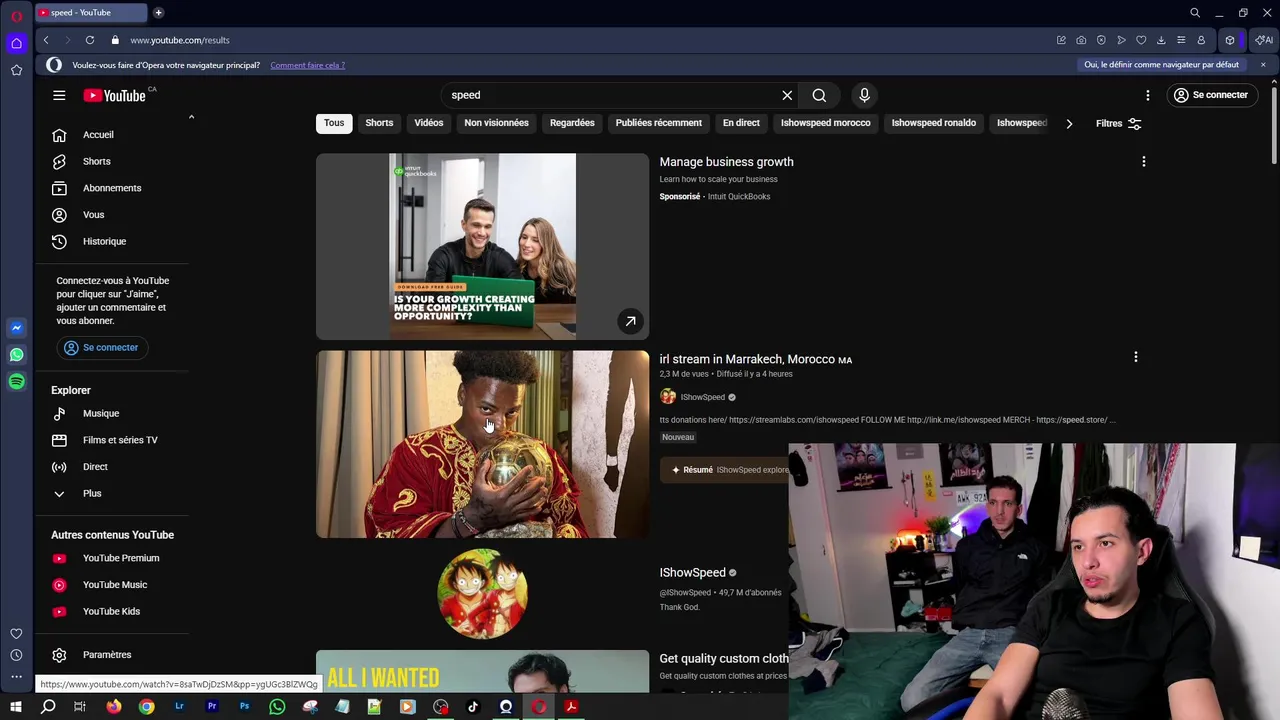Open YouTube Premium in sidebar
The height and width of the screenshot is (720, 1280).
coord(121,558)
